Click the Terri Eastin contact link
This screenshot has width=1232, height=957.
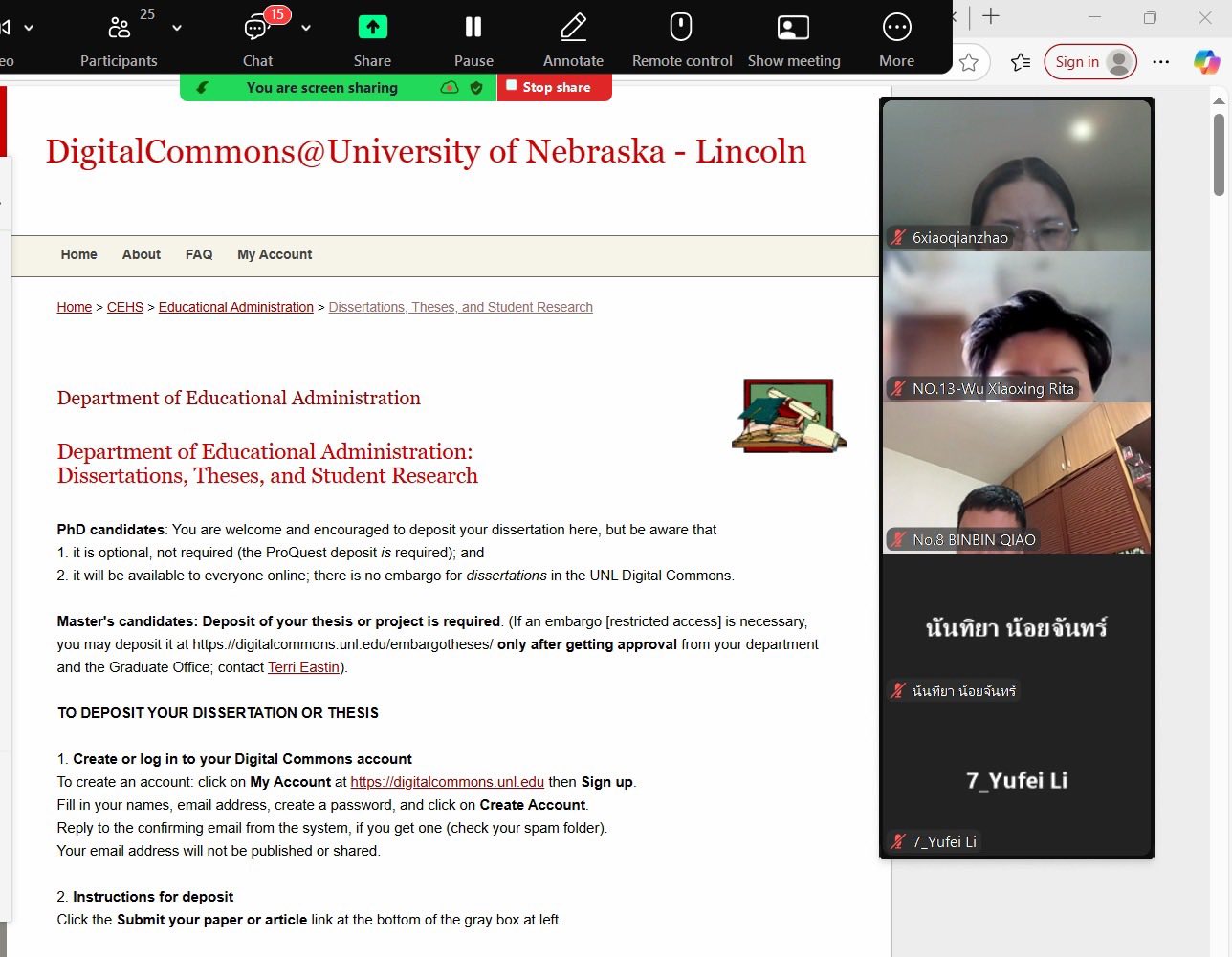(x=304, y=667)
